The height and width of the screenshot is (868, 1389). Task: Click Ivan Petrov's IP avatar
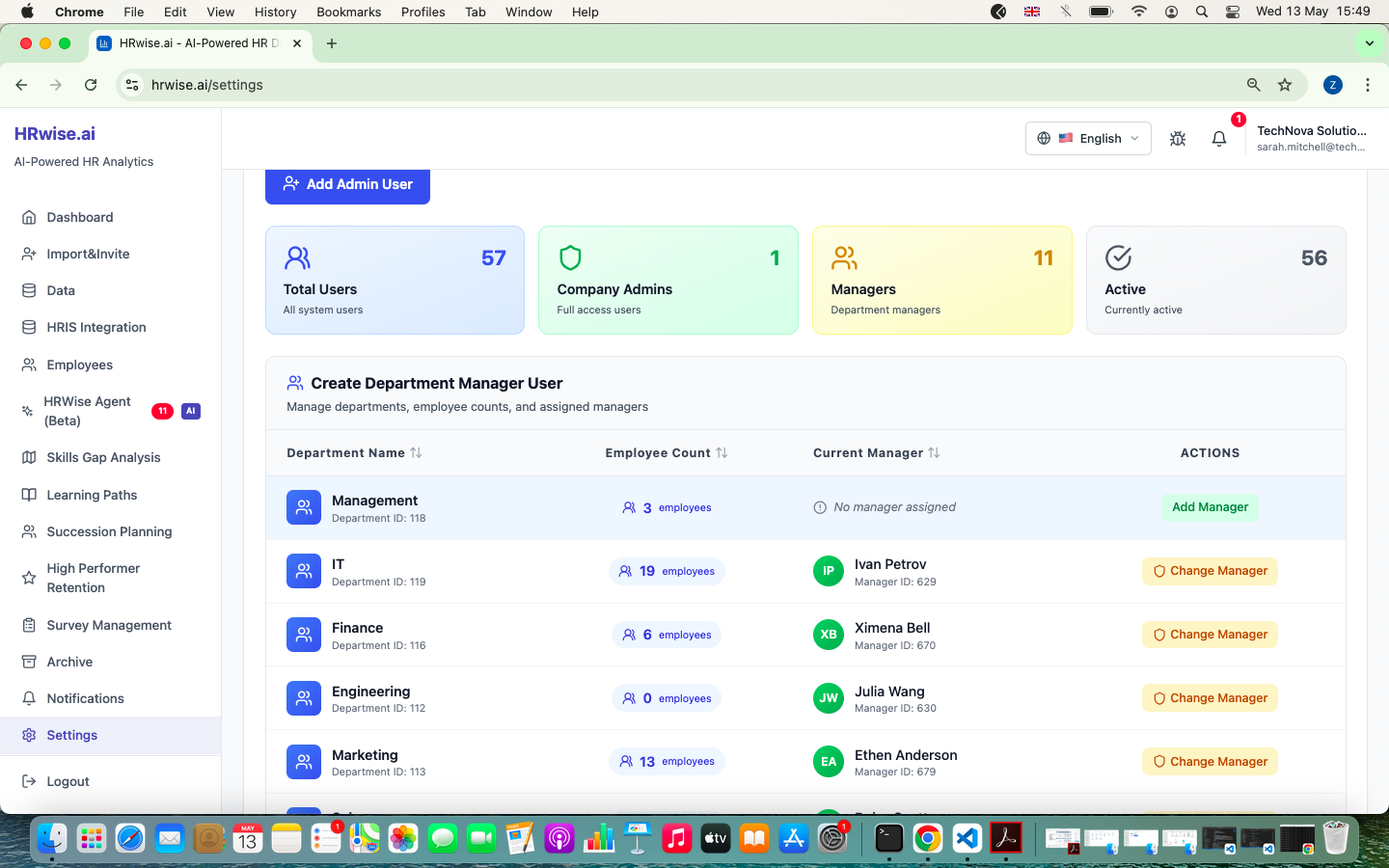tap(829, 571)
